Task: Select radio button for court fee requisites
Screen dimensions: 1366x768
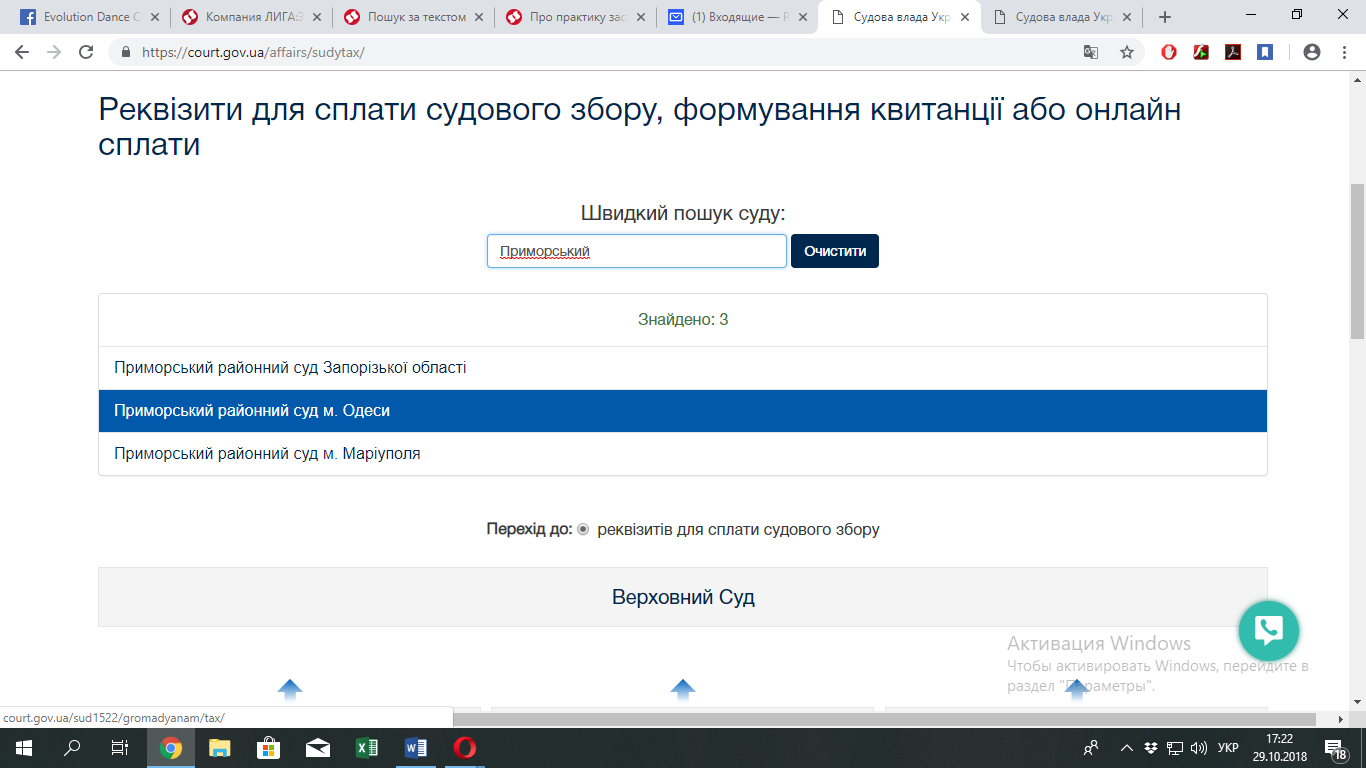Action: point(583,529)
